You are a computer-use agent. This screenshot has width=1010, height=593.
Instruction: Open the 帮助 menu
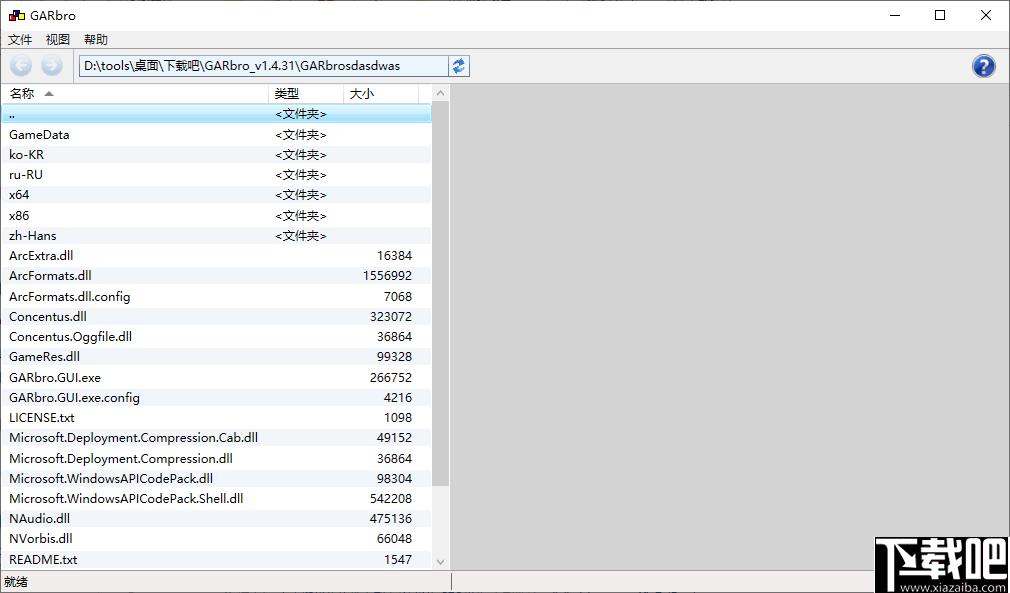pos(95,40)
